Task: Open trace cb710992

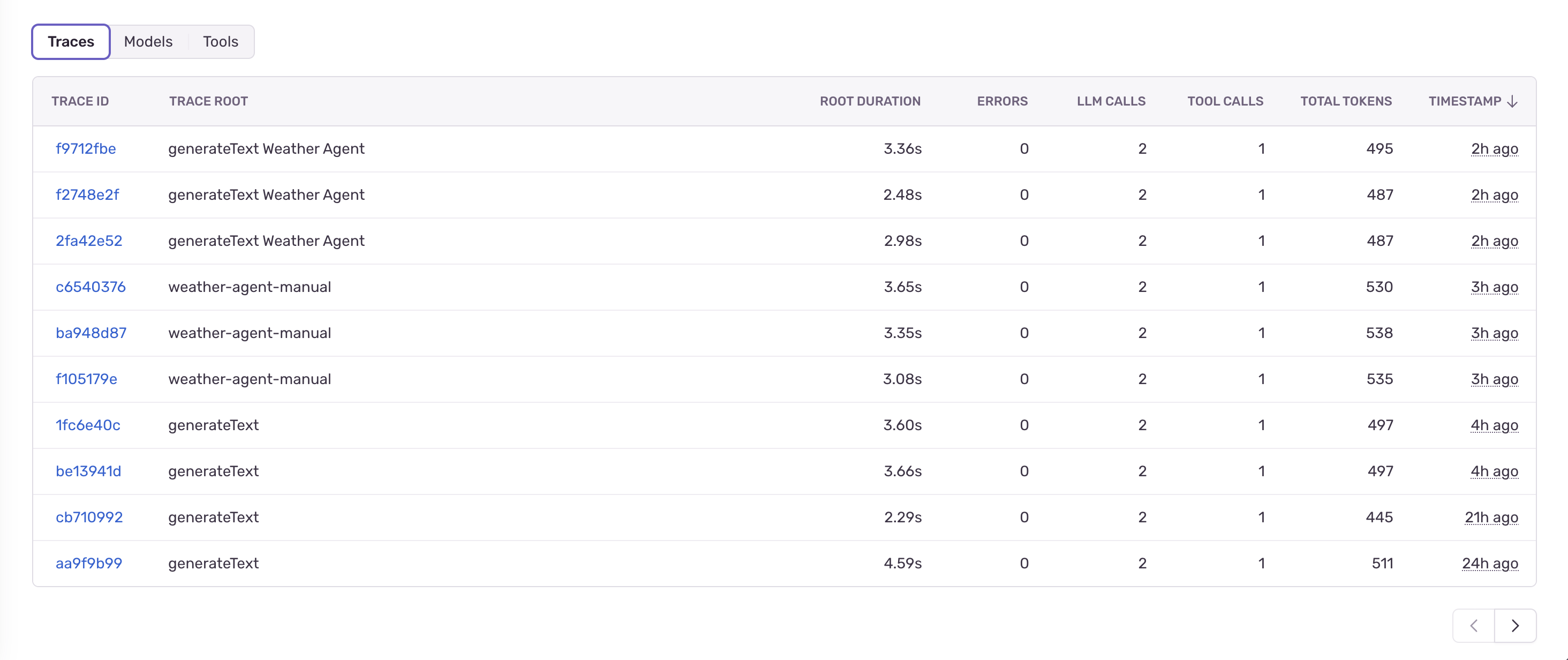Action: point(89,517)
